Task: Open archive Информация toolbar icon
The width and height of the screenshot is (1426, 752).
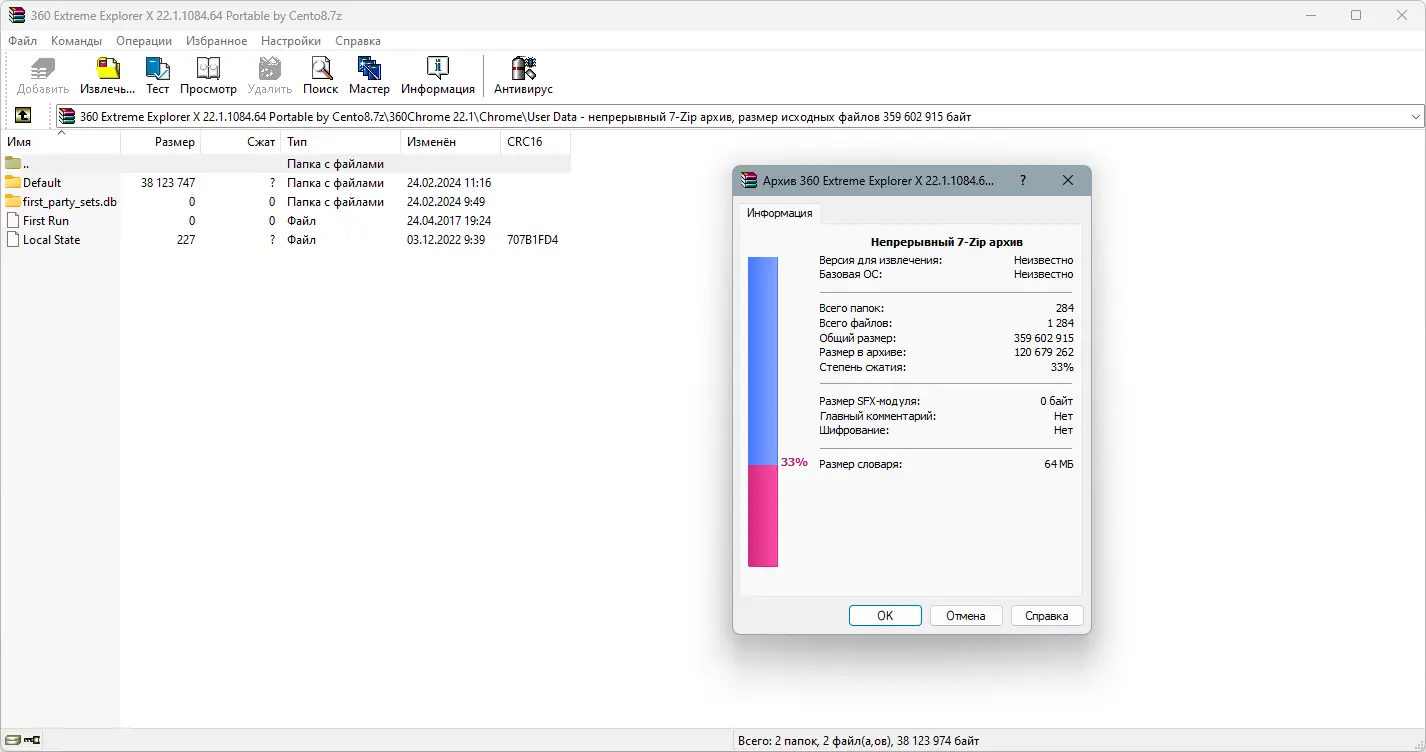Action: pos(438,73)
